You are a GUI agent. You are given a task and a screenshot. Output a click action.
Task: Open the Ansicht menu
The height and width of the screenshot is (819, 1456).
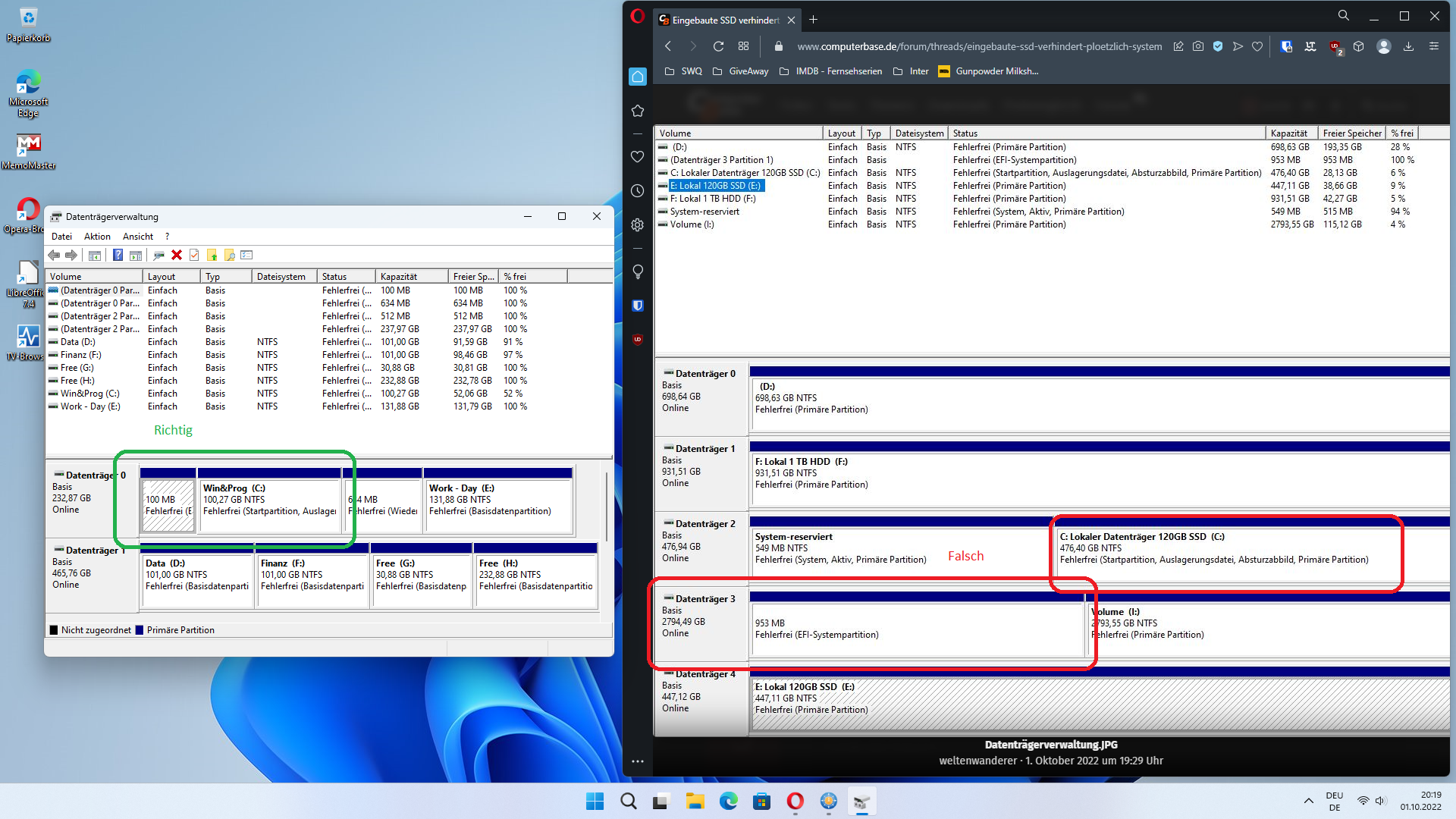(138, 237)
